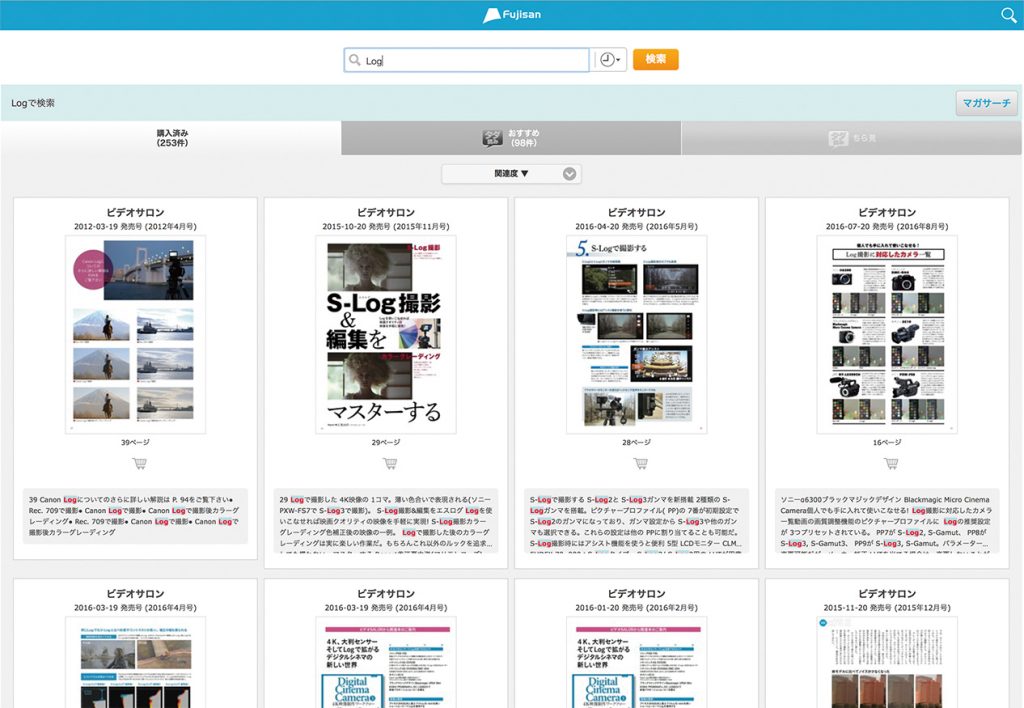
Task: Select the 購入済み (253件) tab
Action: pos(171,138)
